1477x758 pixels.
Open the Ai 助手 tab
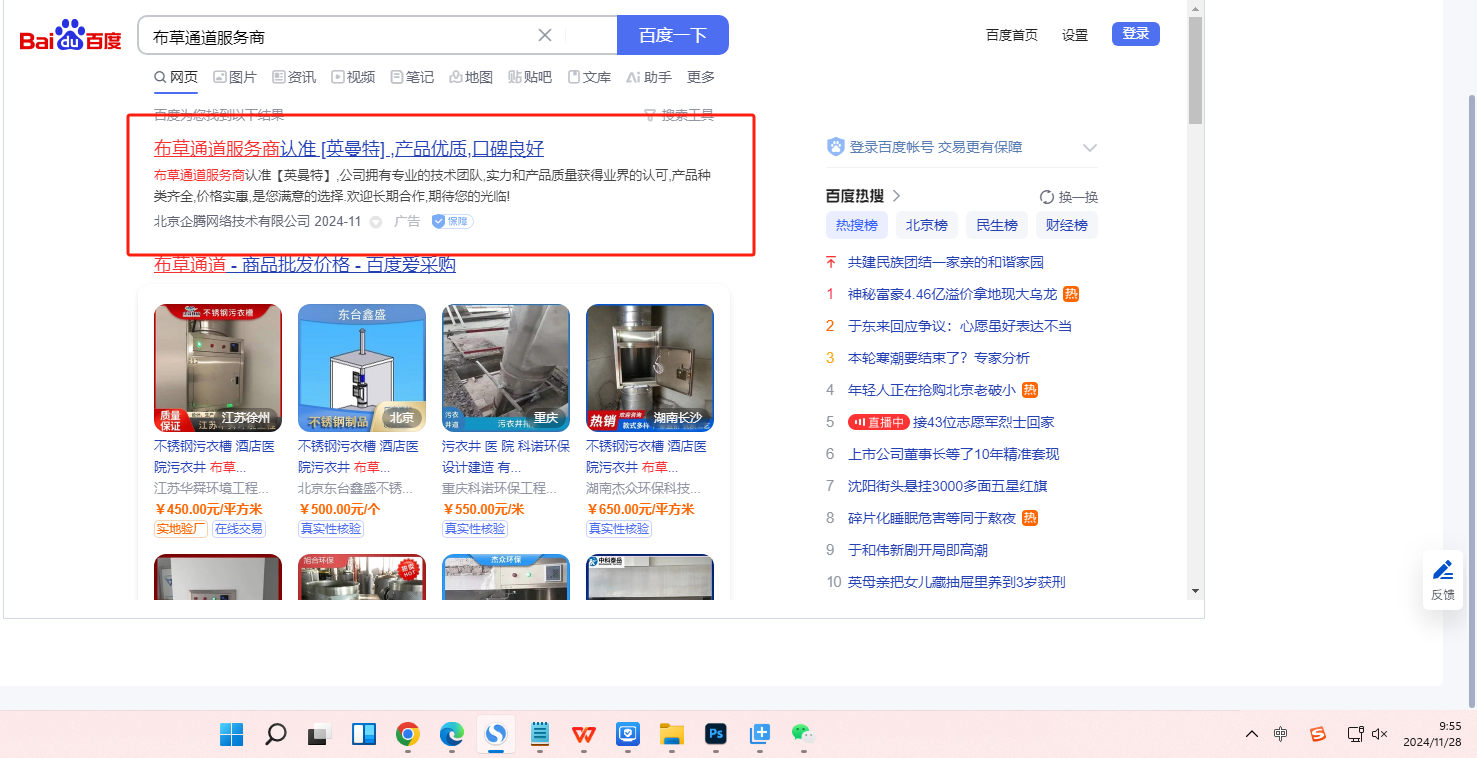pyautogui.click(x=649, y=77)
